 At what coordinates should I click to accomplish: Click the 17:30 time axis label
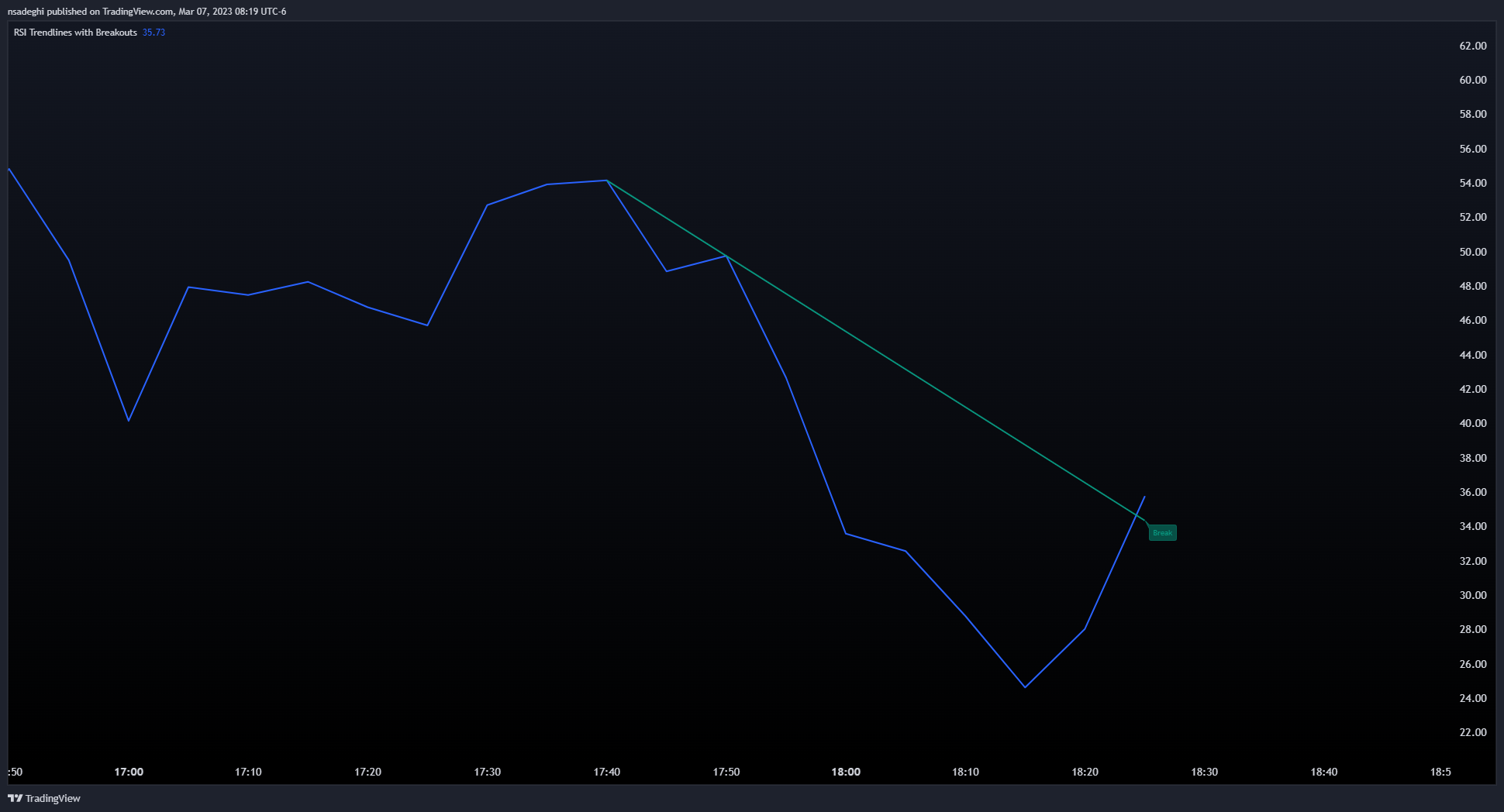tap(487, 772)
